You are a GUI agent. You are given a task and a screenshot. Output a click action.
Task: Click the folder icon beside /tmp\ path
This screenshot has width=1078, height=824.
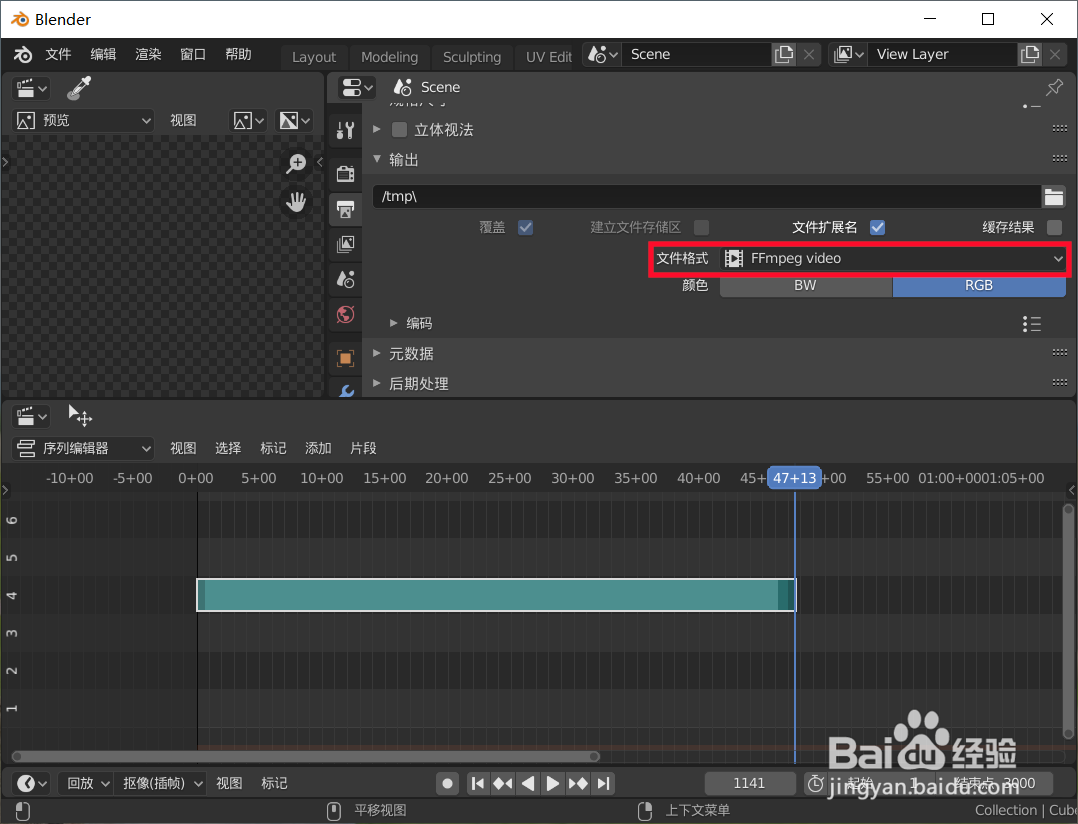[1054, 197]
